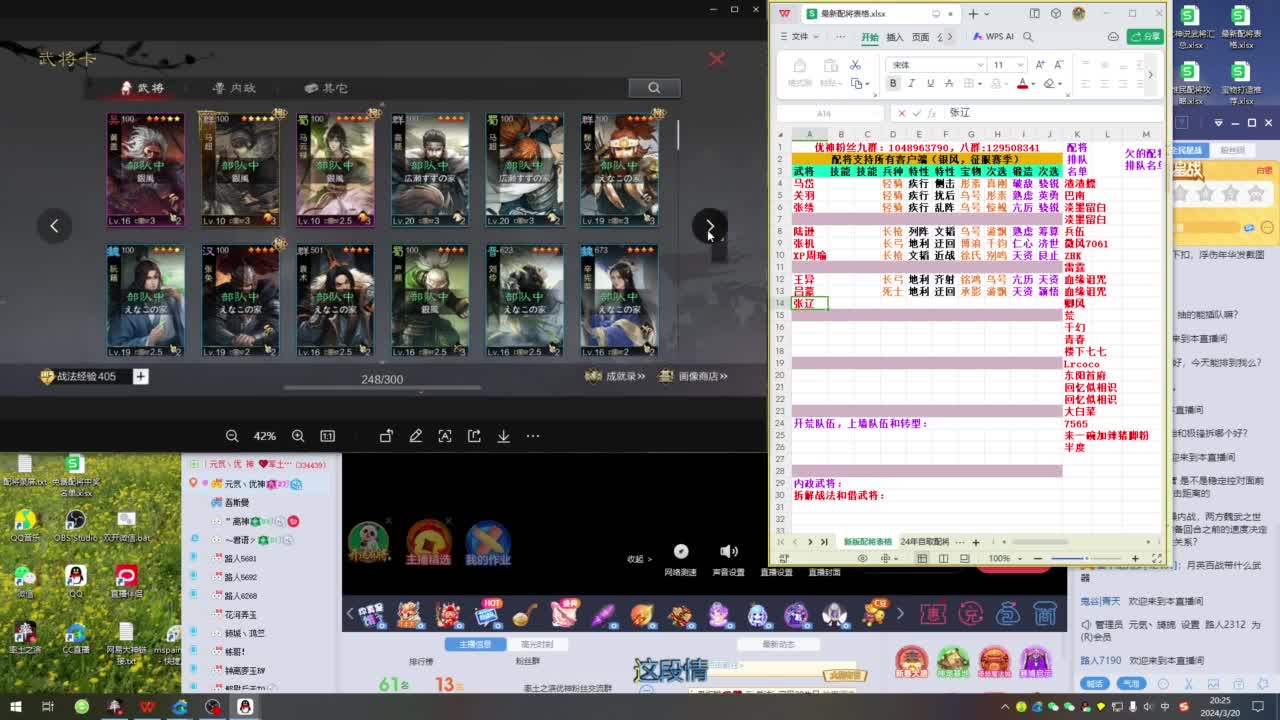Image resolution: width=1280 pixels, height=720 pixels.
Task: Open the font color dropdown arrow
Action: (x=1033, y=84)
